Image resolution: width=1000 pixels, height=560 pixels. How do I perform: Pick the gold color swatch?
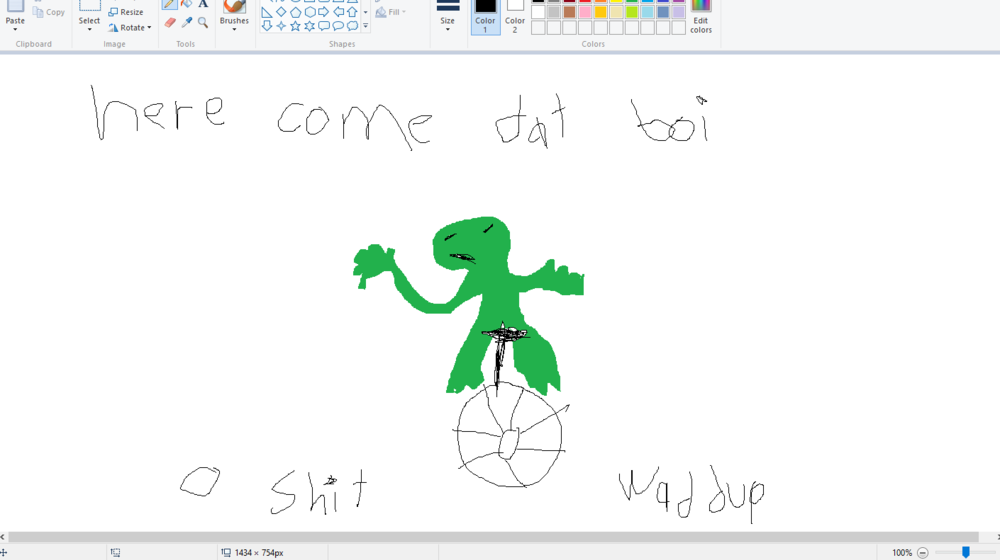(600, 12)
